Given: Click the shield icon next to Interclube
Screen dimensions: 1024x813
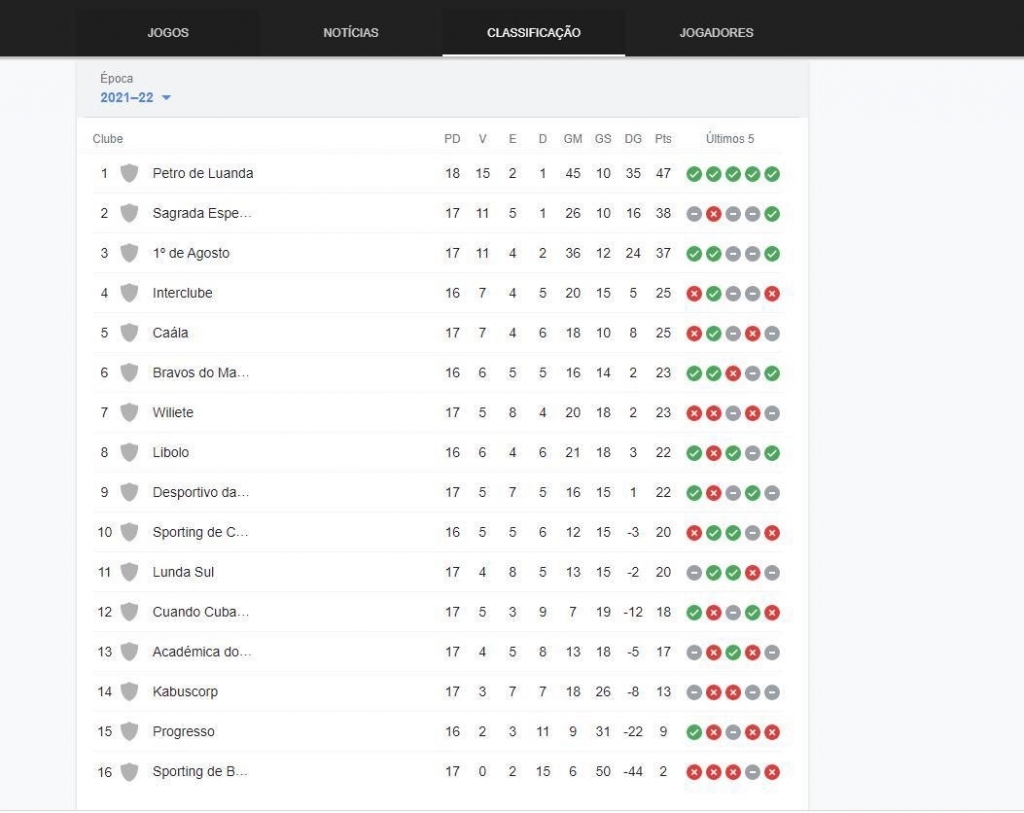Looking at the screenshot, I should (129, 293).
